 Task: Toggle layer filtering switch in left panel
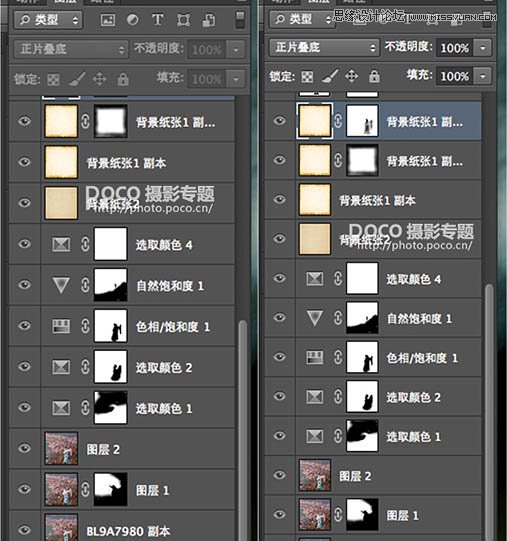point(240,20)
